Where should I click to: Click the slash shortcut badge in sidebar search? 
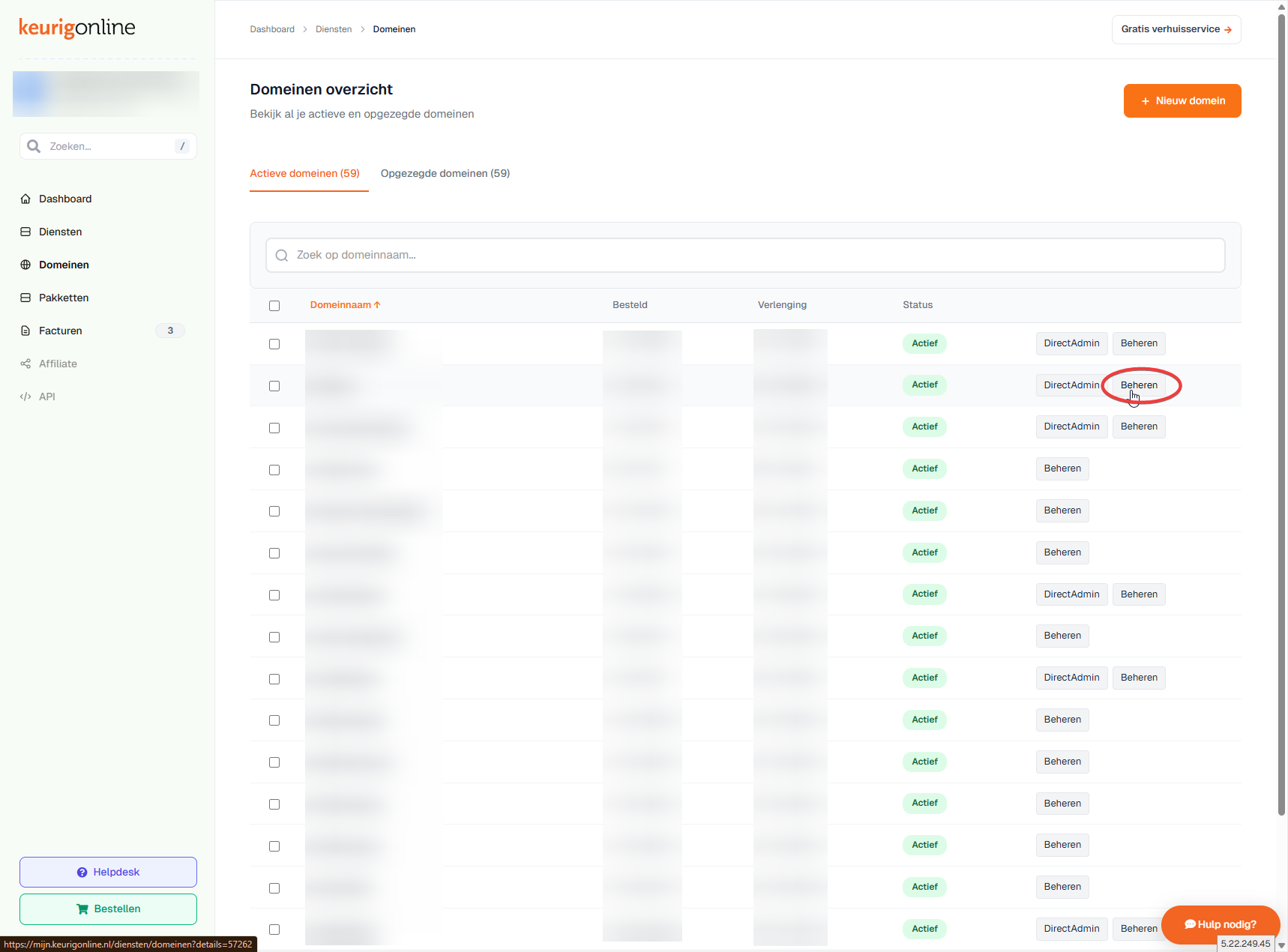(182, 146)
